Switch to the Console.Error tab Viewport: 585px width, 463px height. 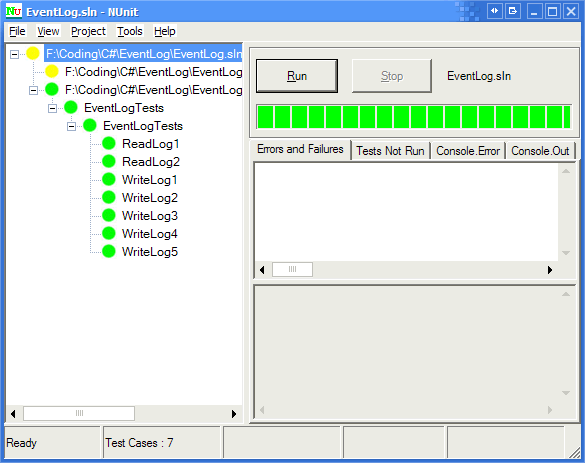pos(468,151)
